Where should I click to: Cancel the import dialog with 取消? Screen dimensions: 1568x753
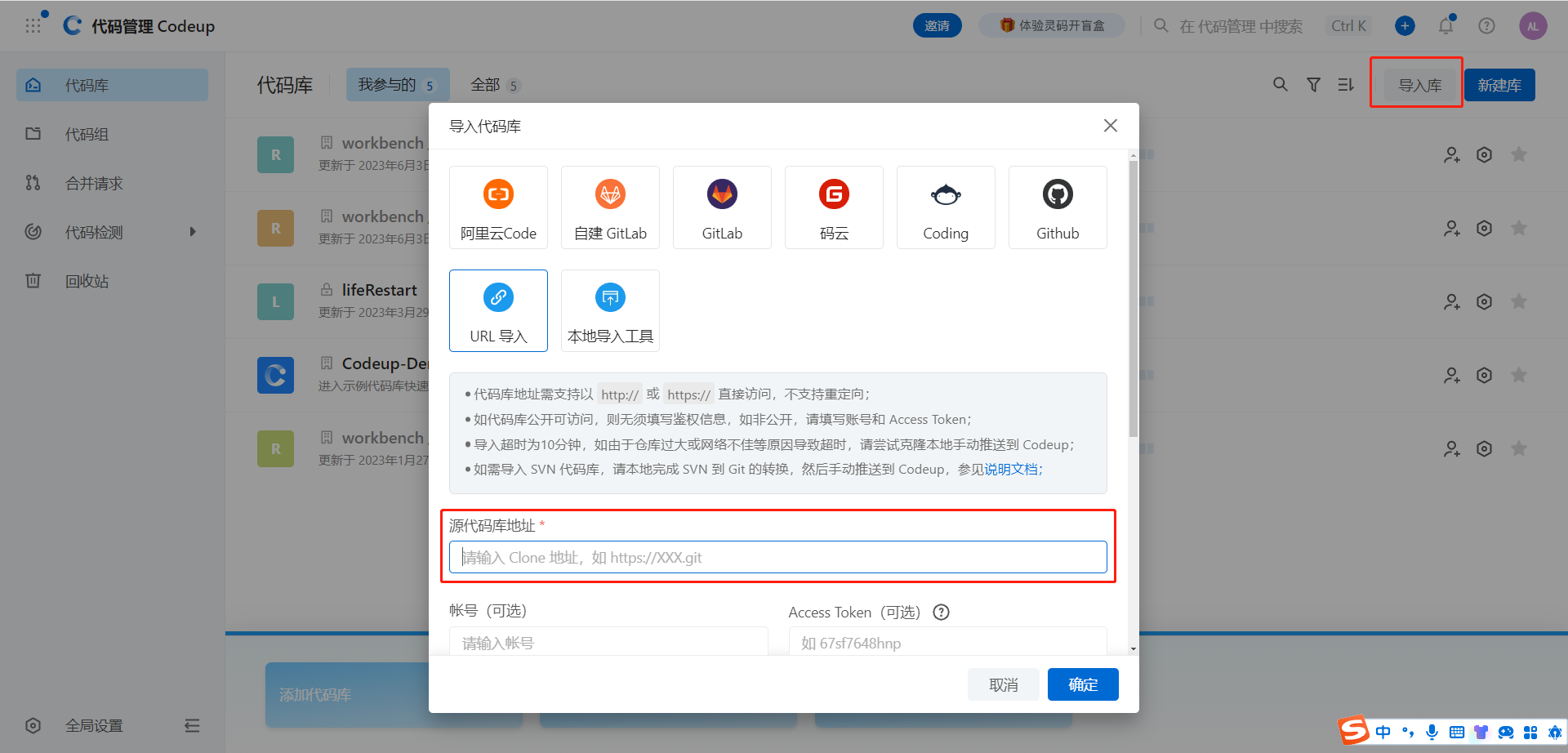(1004, 684)
